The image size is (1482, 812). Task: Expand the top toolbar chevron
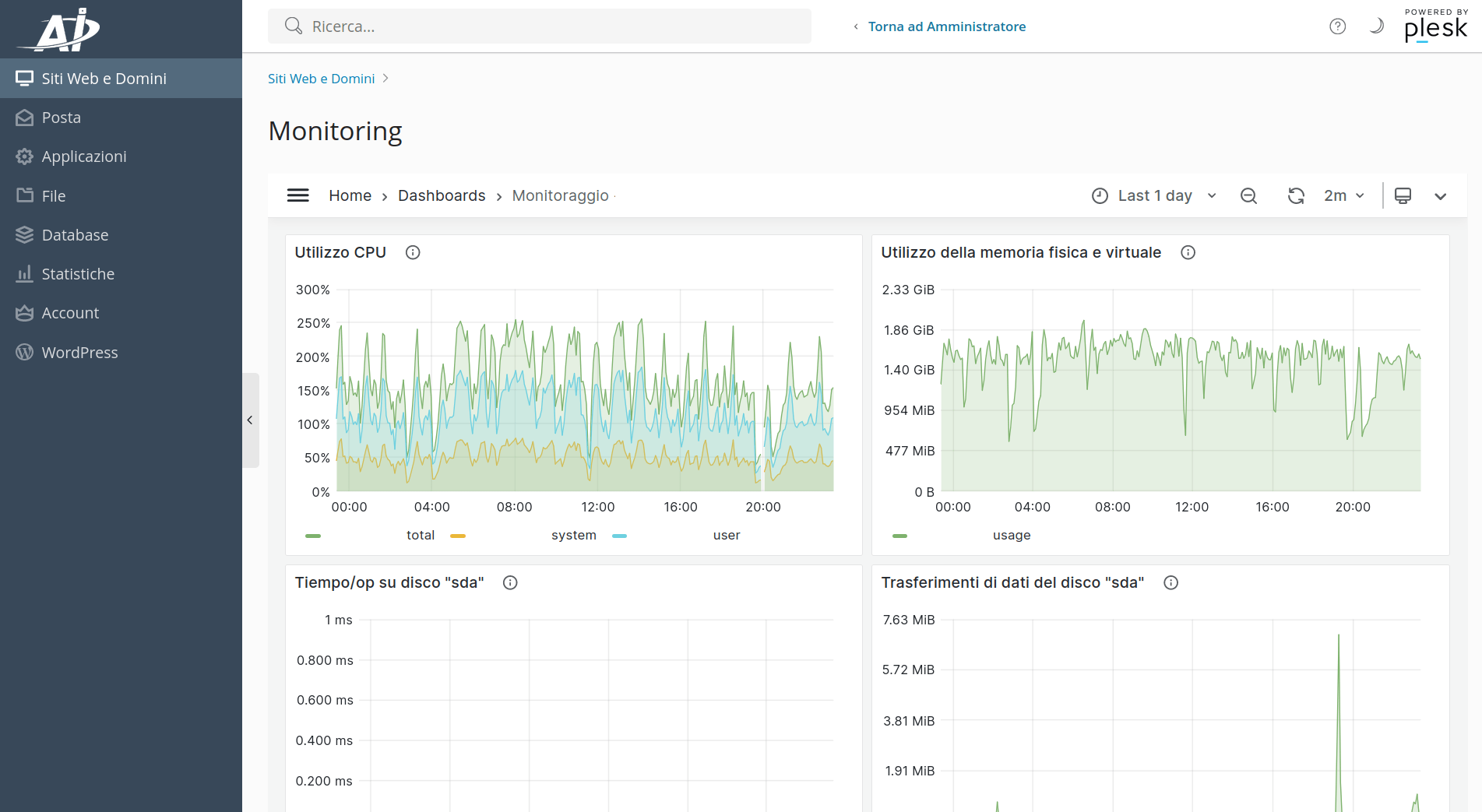[x=1441, y=196]
